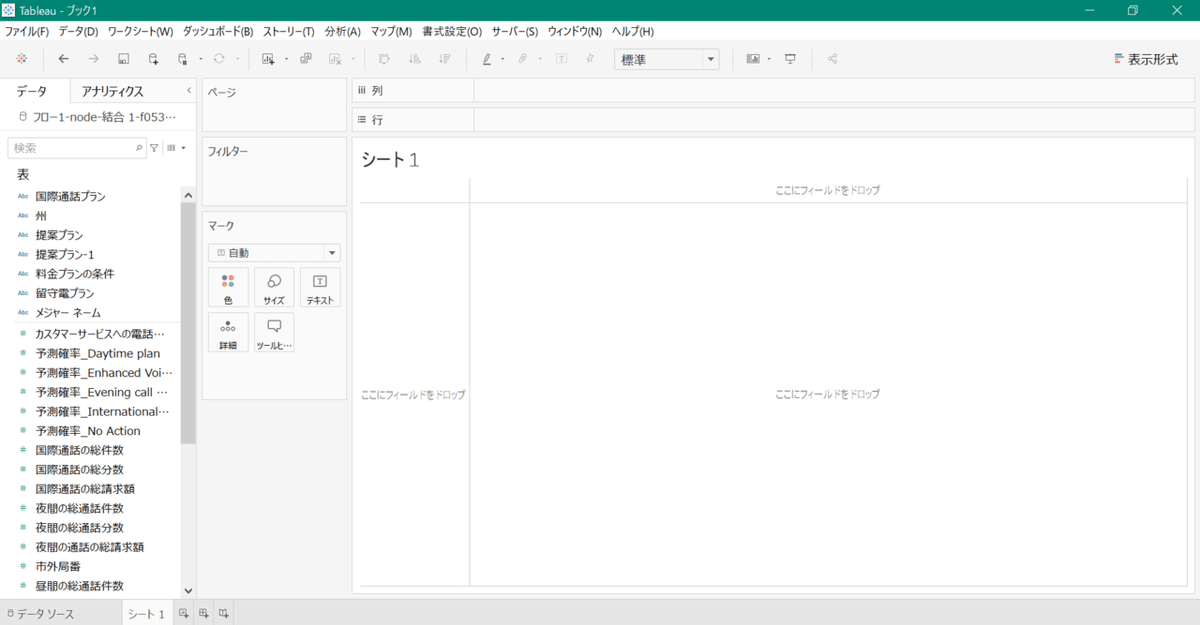Image resolution: width=1200 pixels, height=625 pixels.
Task: Click the ツールヒント Tooltip marks button
Action: pos(274,332)
